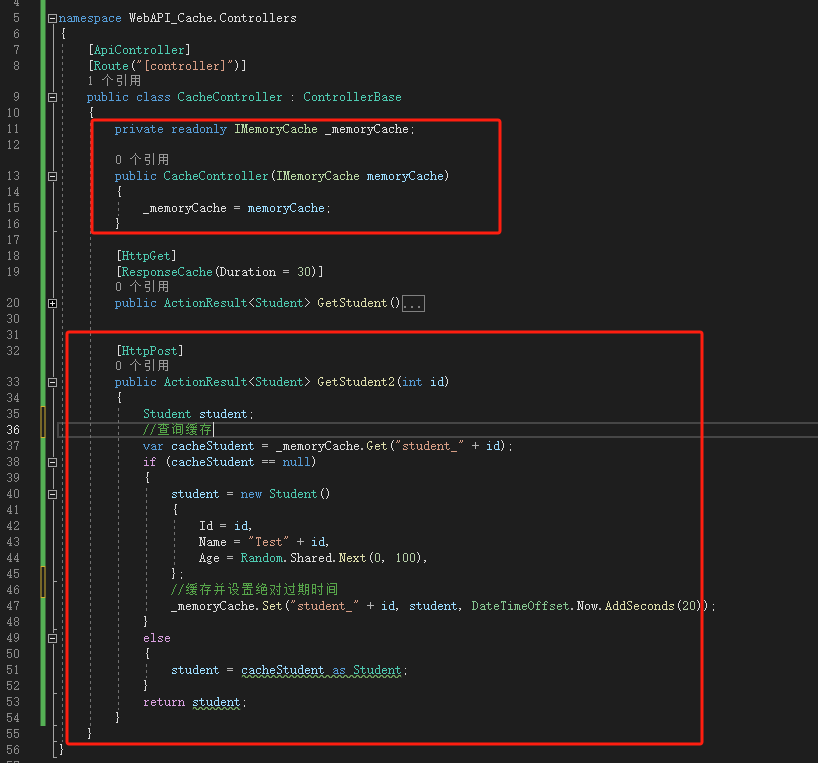Click the underlined 'student' in the return statement
The image size is (818, 763).
tap(217, 702)
